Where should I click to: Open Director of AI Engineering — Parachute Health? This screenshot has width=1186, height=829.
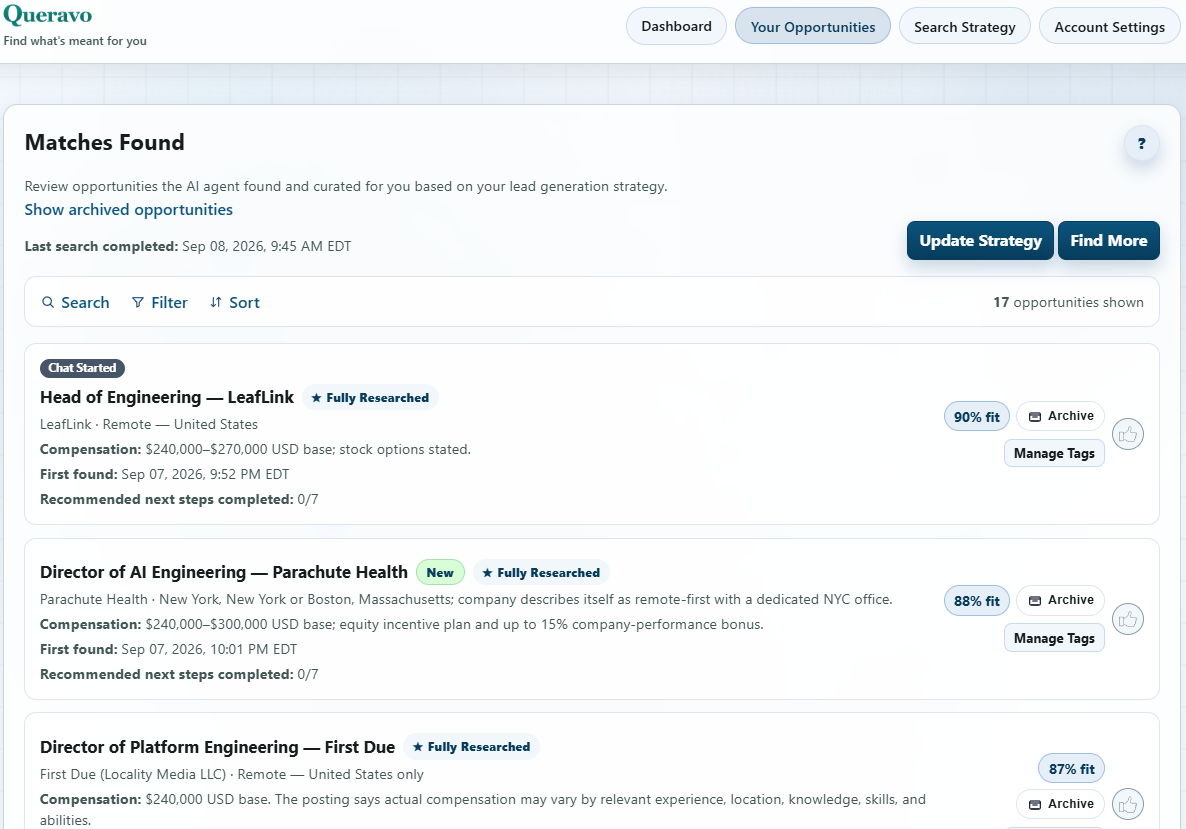pos(224,572)
